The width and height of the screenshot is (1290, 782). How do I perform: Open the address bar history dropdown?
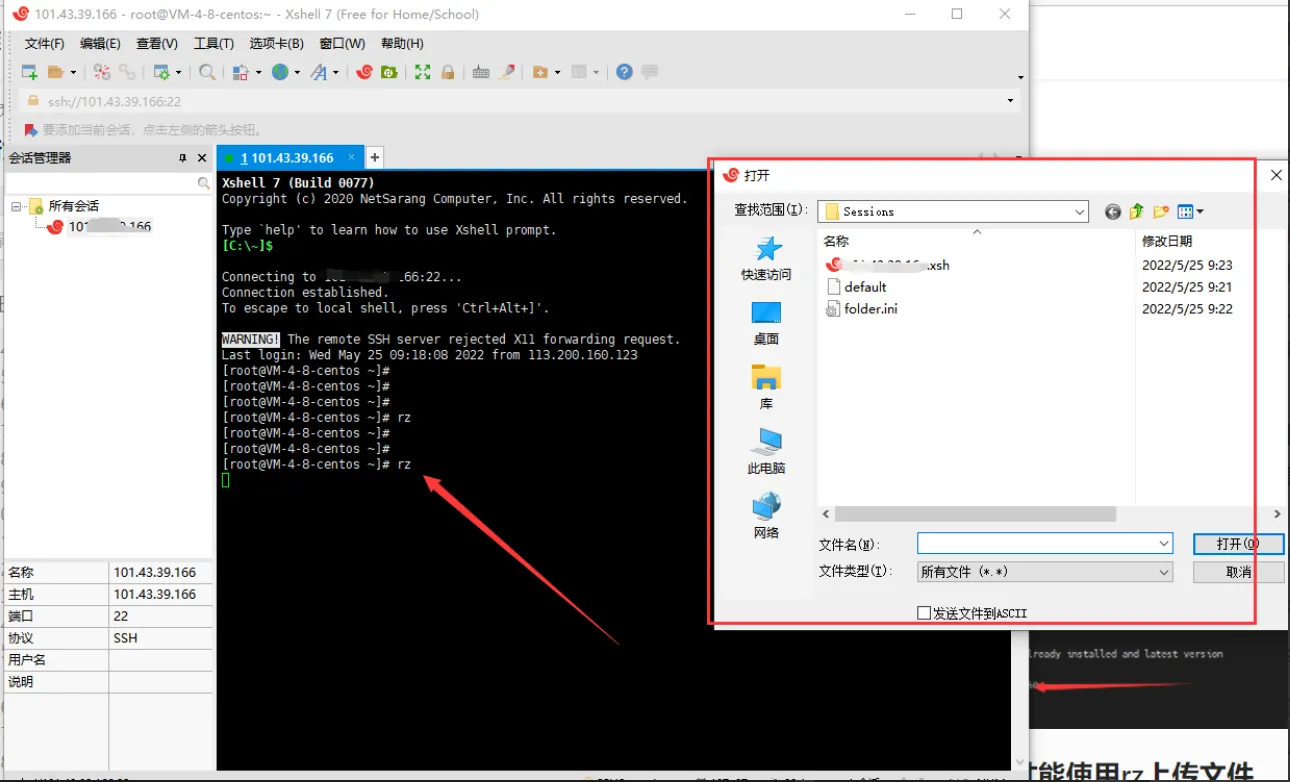[1010, 101]
